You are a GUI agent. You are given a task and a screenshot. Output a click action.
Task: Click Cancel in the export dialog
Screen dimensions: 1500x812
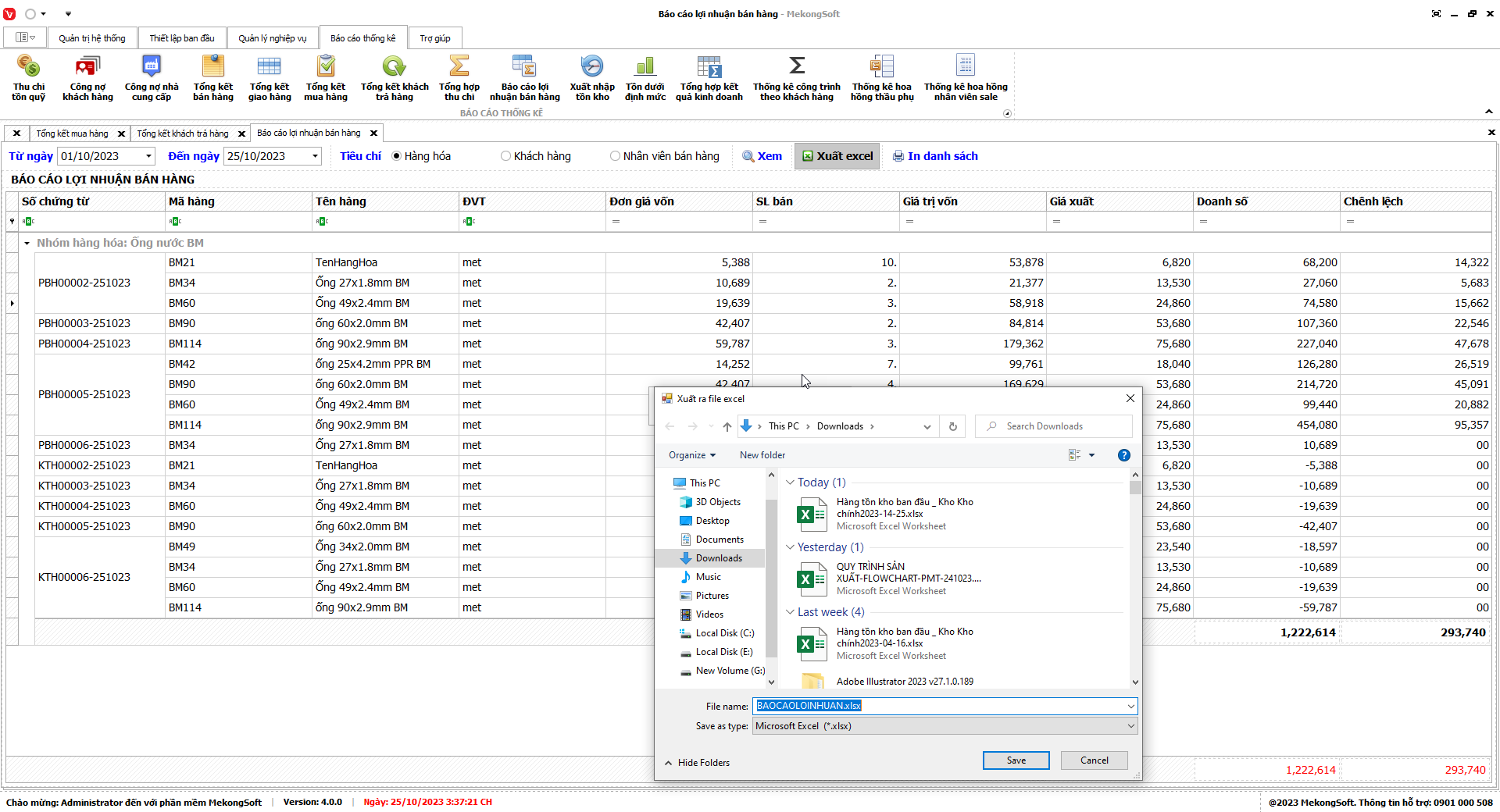1094,760
